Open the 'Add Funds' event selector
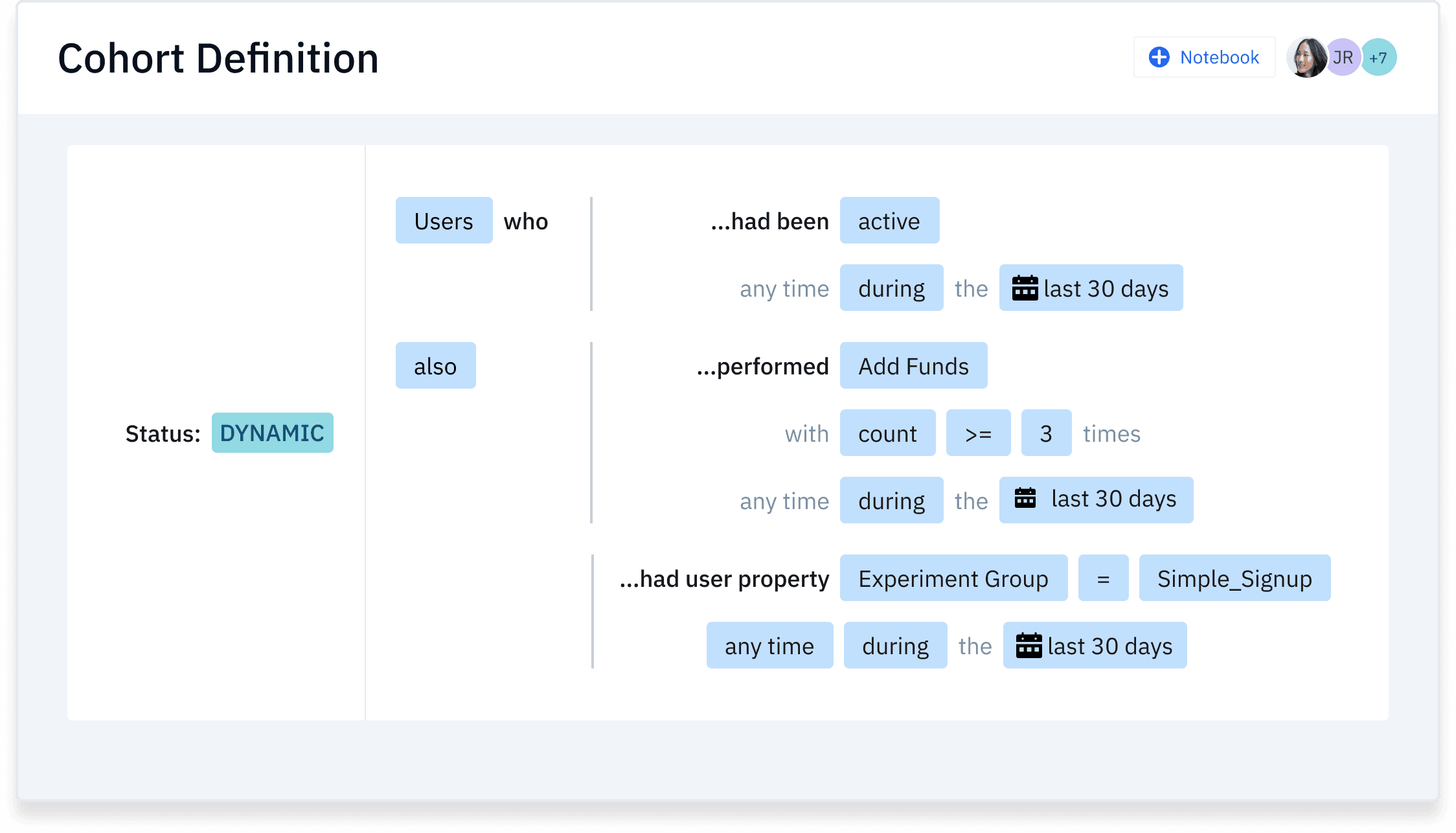 913,365
